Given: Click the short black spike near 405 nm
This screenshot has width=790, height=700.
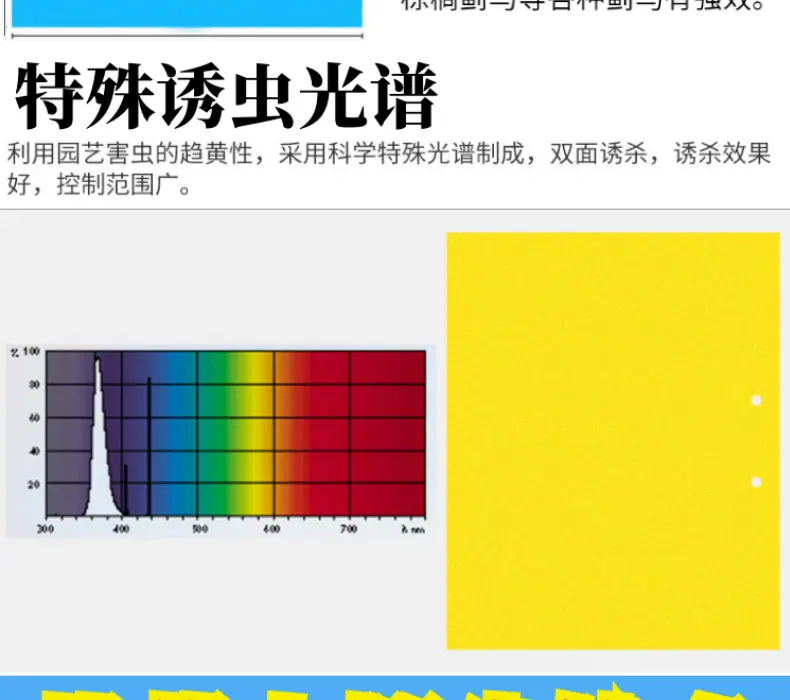Looking at the screenshot, I should (125, 490).
